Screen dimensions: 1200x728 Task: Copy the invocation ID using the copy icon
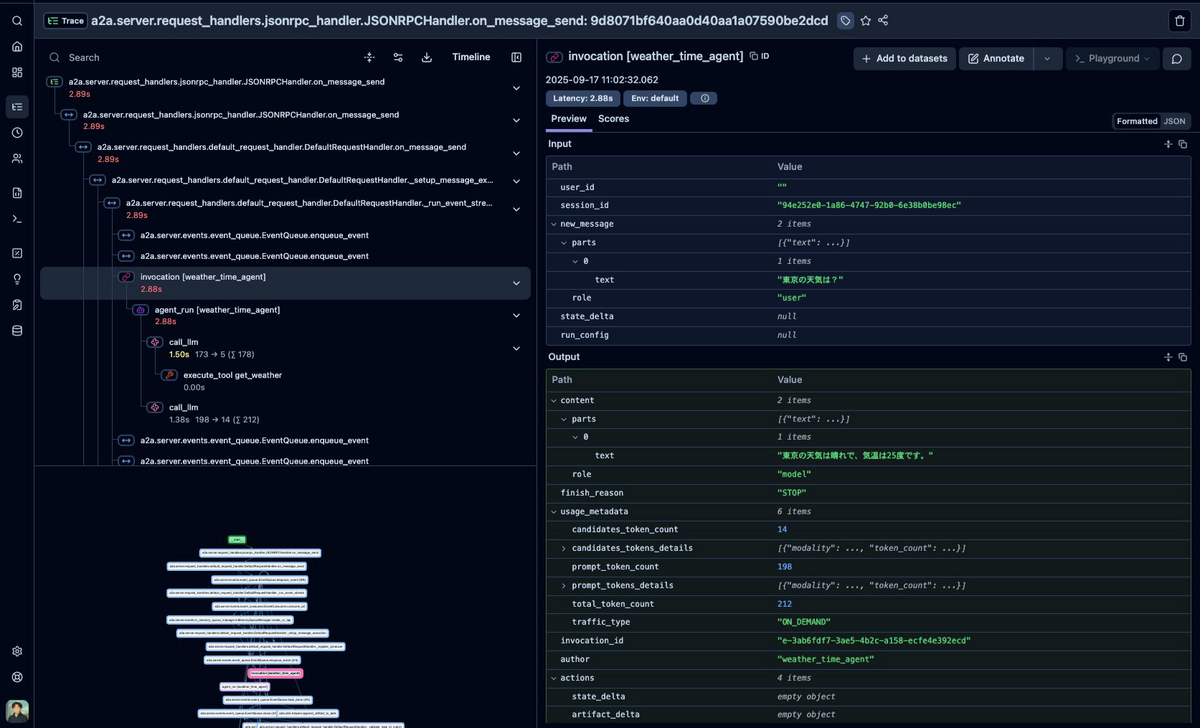(754, 57)
